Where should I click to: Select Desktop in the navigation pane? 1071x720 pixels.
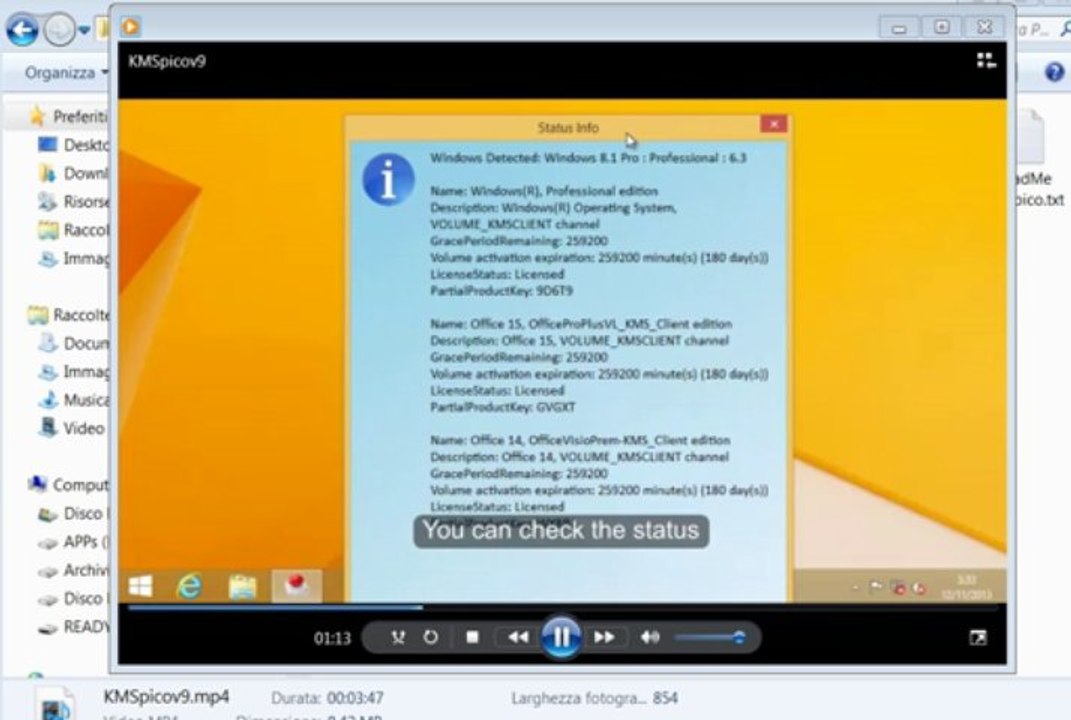(73, 145)
